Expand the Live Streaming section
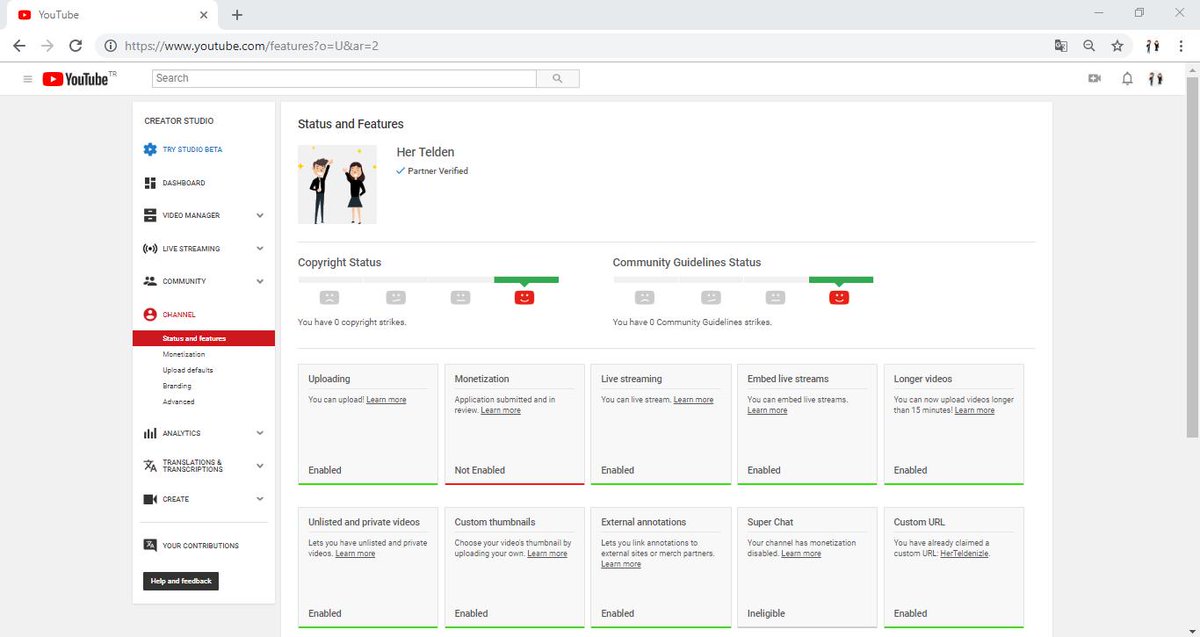The width and height of the screenshot is (1200, 637). tap(260, 248)
